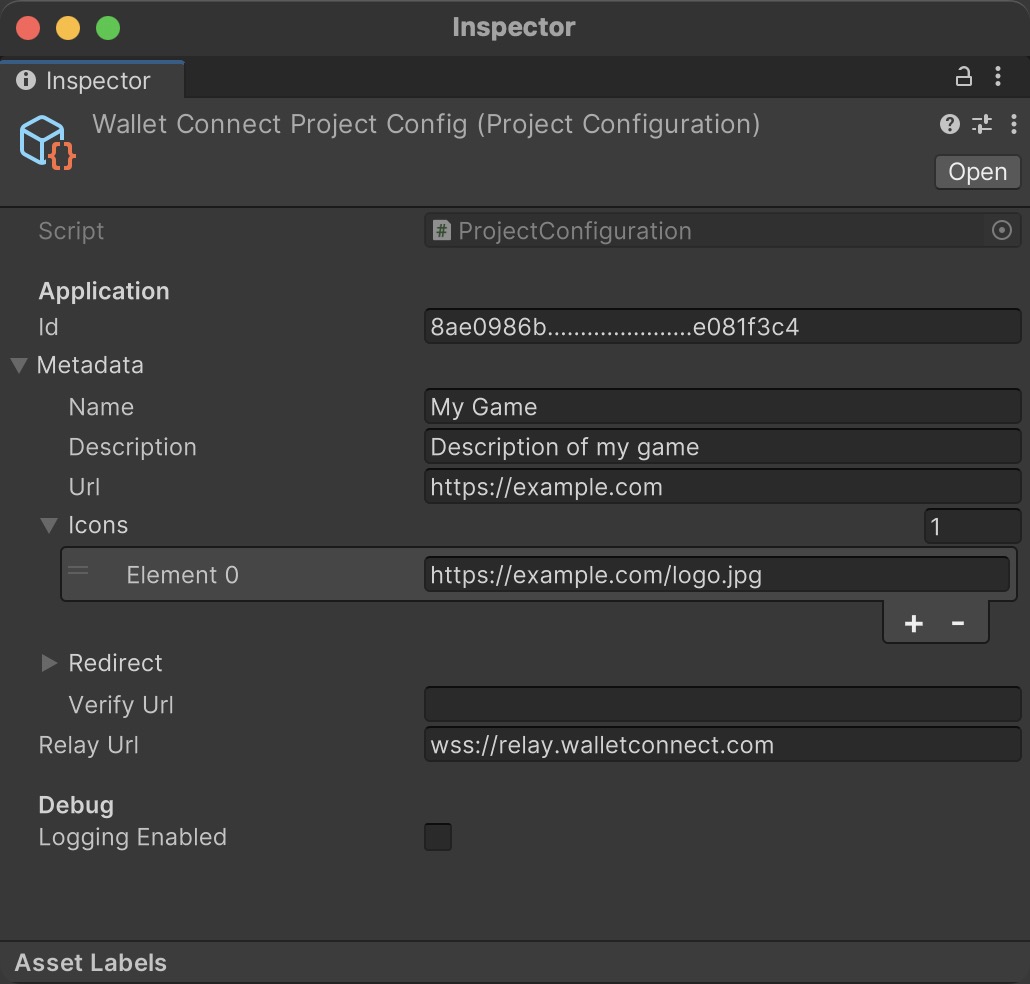Remove the selected Icons list element
The width and height of the screenshot is (1030, 984).
tap(958, 624)
